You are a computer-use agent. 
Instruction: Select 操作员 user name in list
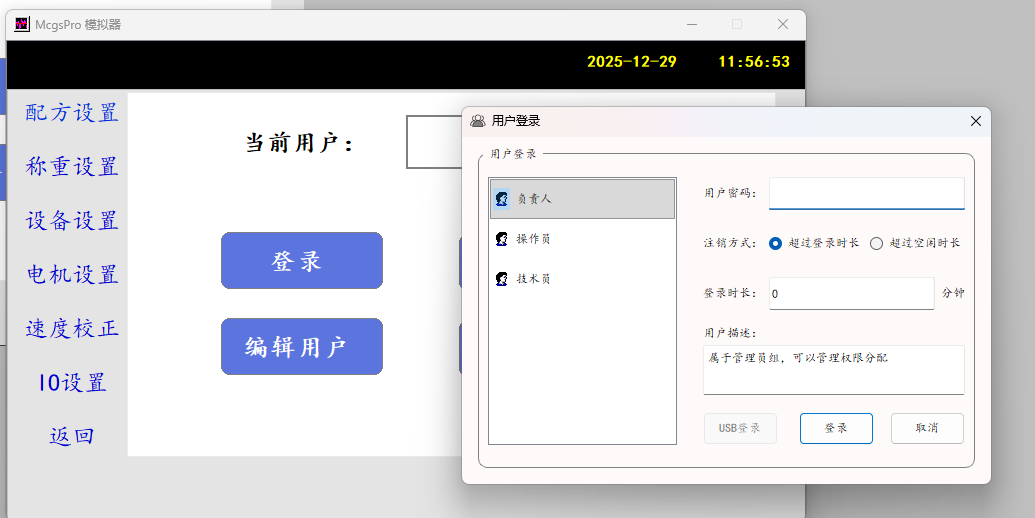[x=533, y=239]
